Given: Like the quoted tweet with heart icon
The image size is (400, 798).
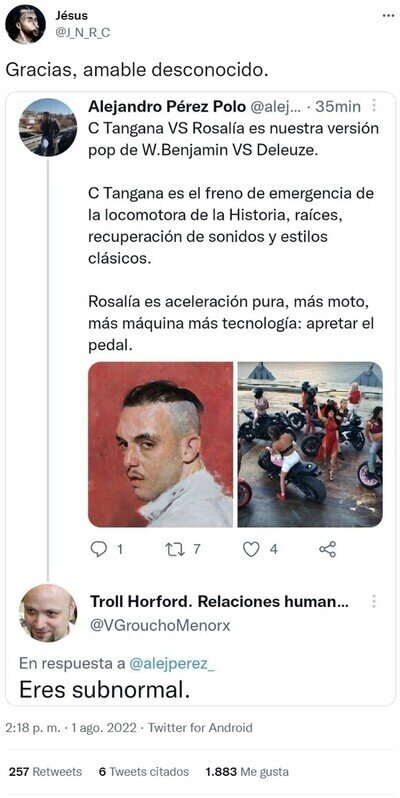Looking at the screenshot, I should [x=251, y=549].
